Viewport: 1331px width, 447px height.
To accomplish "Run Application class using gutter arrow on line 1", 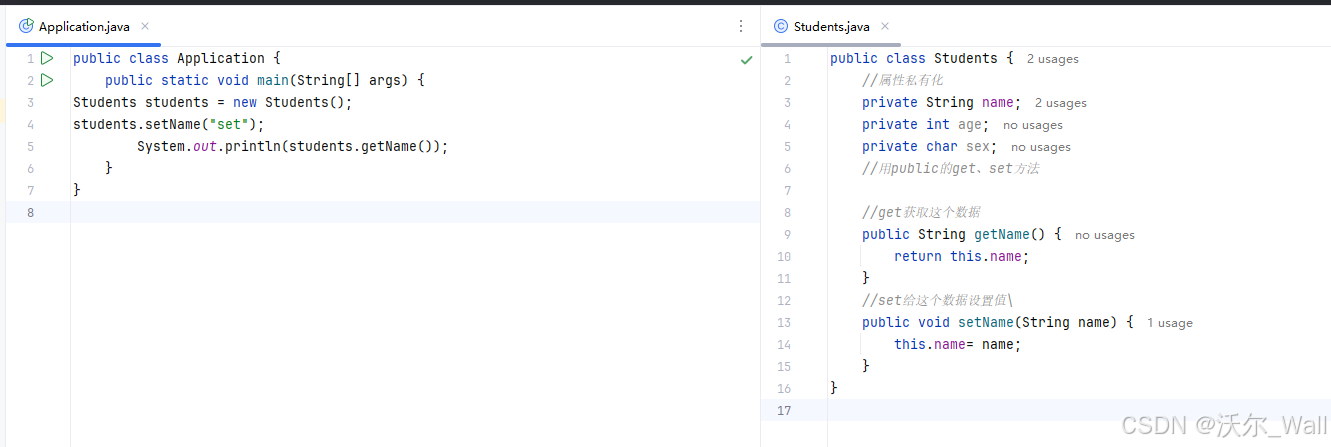I will [47, 58].
